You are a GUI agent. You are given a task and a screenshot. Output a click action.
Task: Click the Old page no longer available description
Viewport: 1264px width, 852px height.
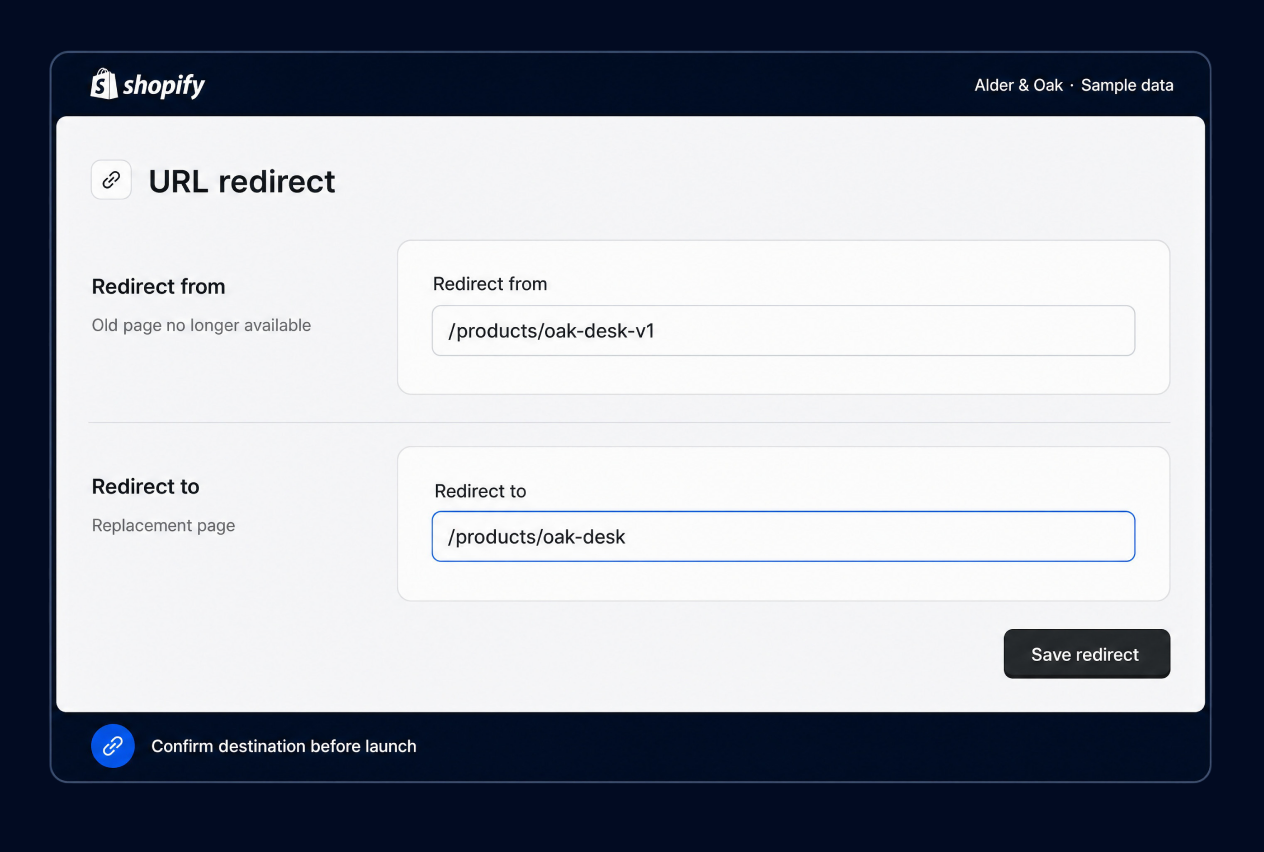(x=201, y=325)
